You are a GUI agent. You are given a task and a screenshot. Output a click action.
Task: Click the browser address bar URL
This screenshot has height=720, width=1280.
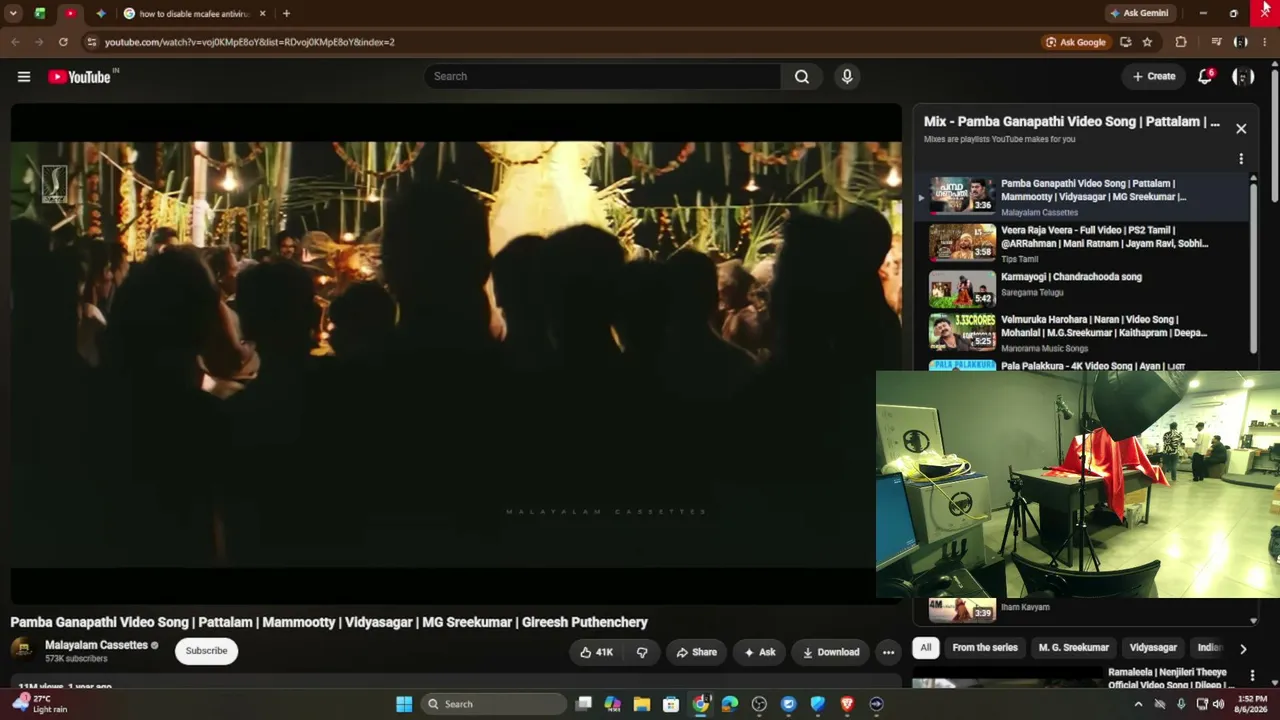point(250,42)
